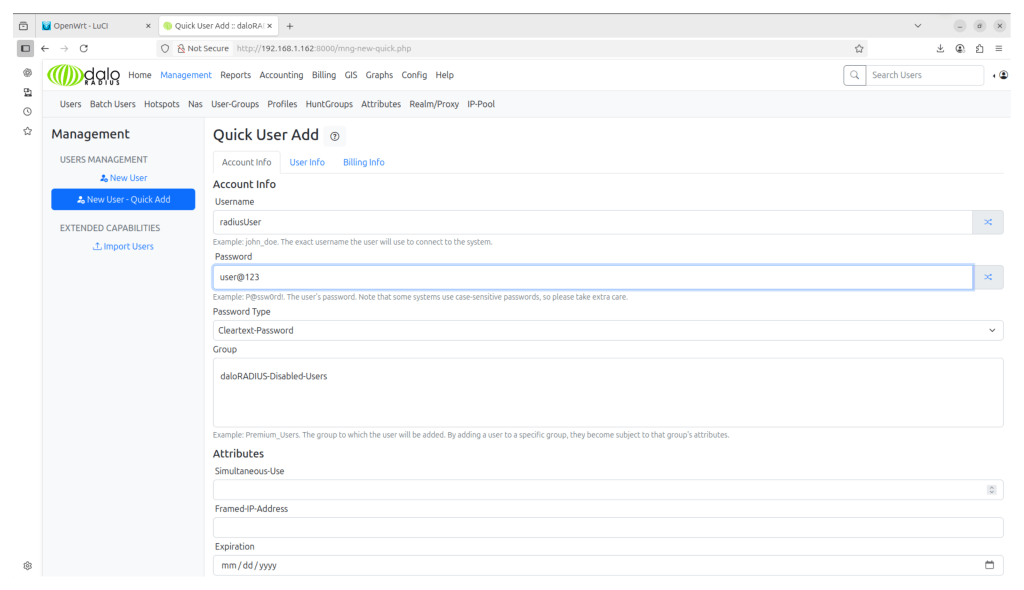Click the random username generator icon
The width and height of the screenshot is (1024, 590).
[x=988, y=222]
